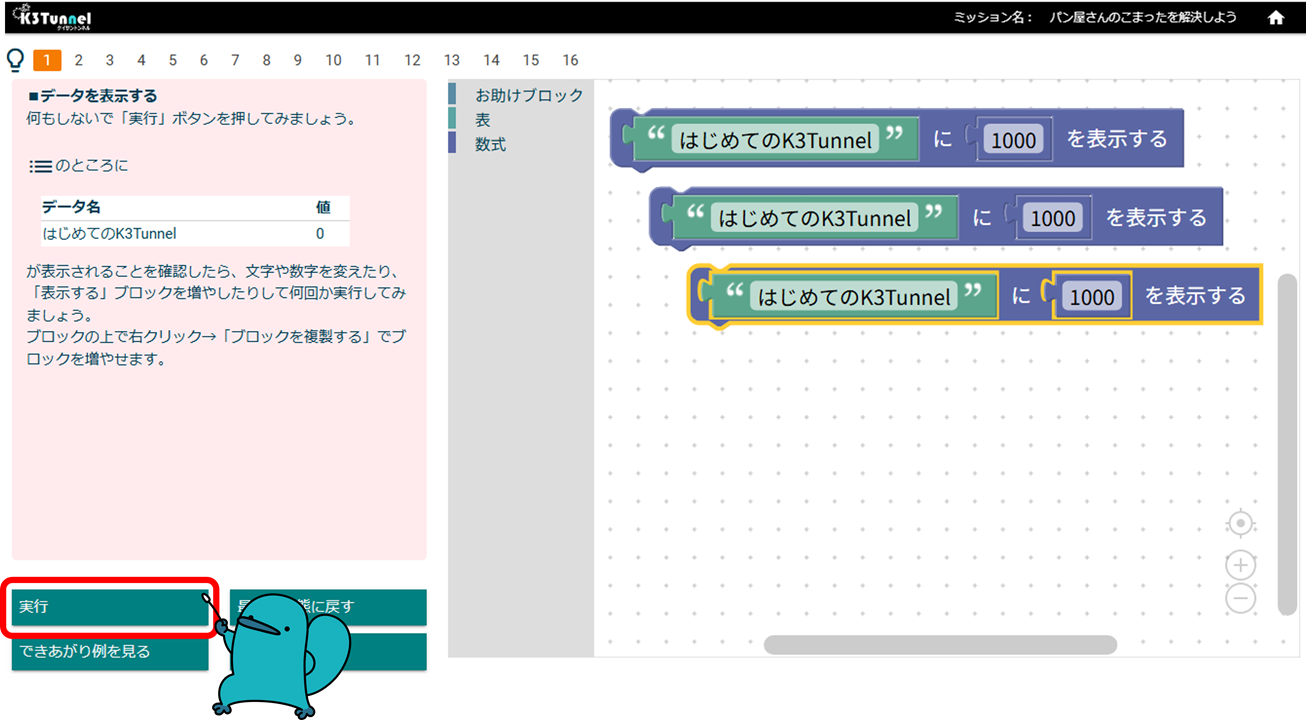Click the horizontal workspace scrollbar
This screenshot has width=1306, height=720.
coord(940,645)
